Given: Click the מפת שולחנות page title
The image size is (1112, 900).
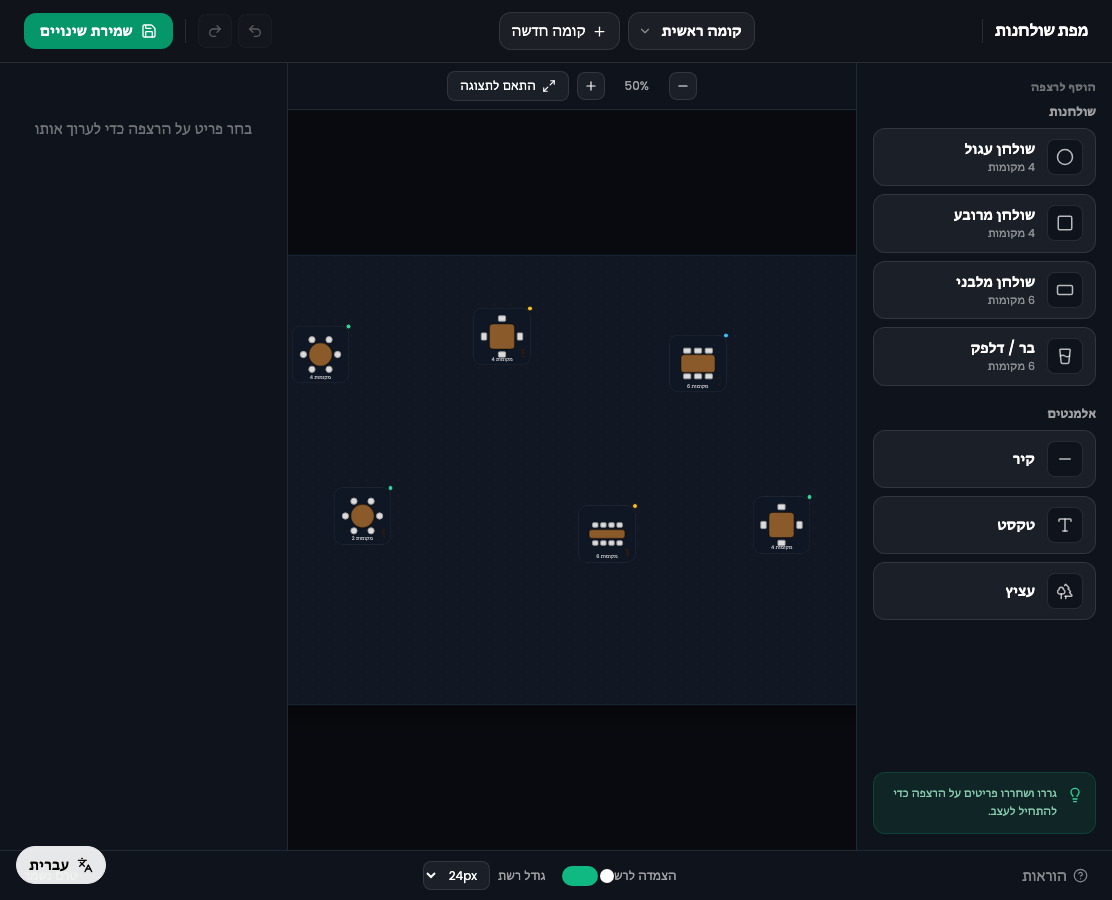Looking at the screenshot, I should pyautogui.click(x=1041, y=30).
